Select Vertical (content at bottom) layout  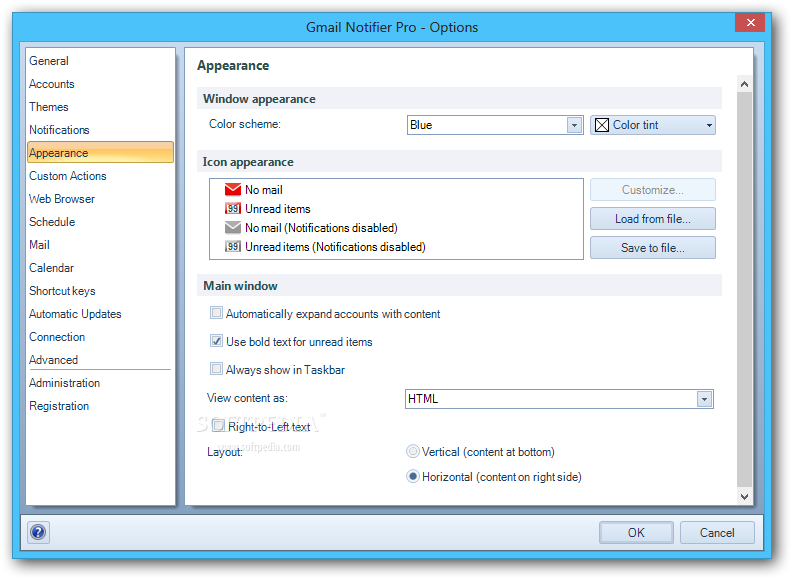tap(413, 451)
